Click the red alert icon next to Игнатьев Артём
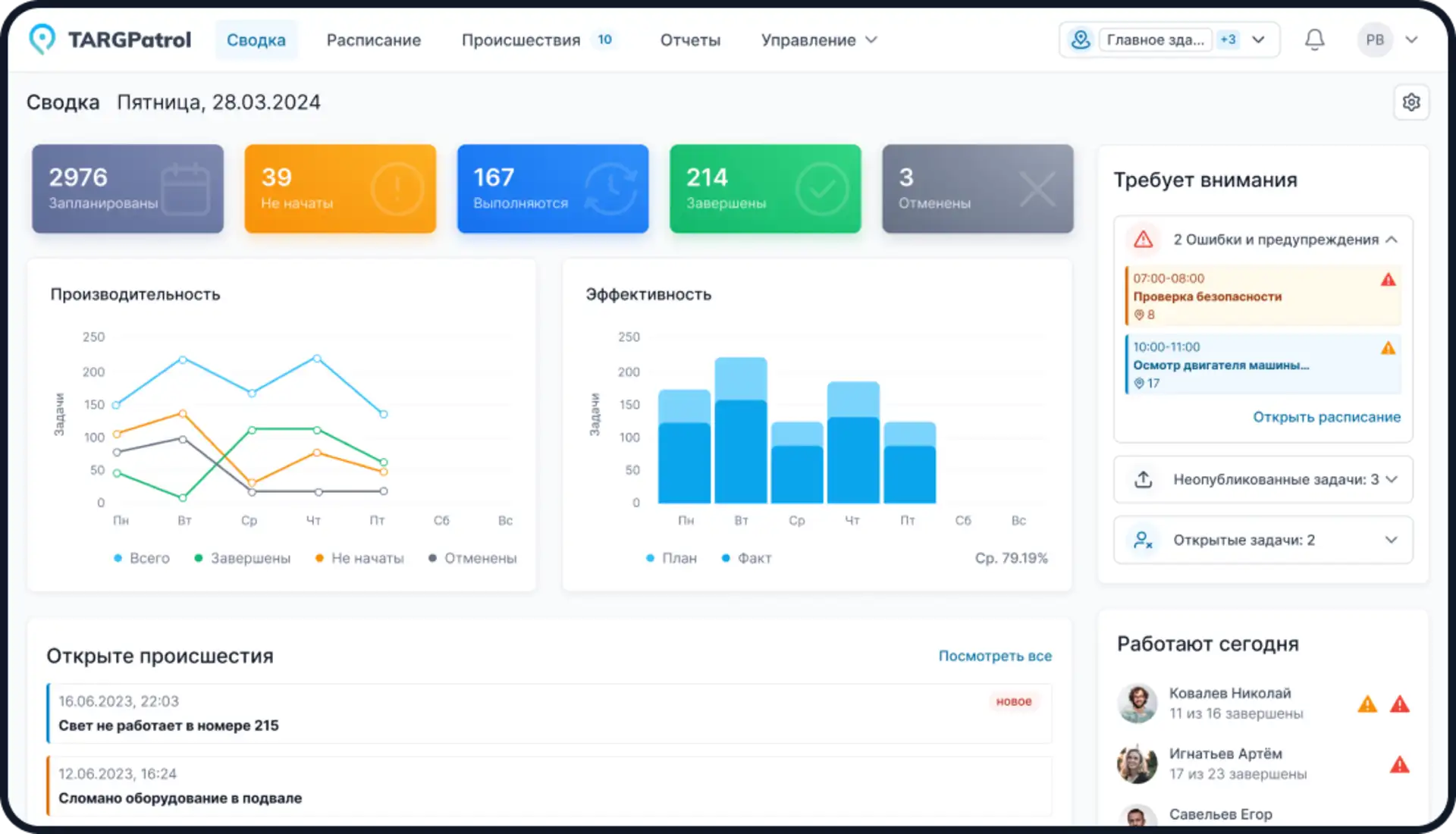This screenshot has width=1456, height=834. [x=1399, y=763]
